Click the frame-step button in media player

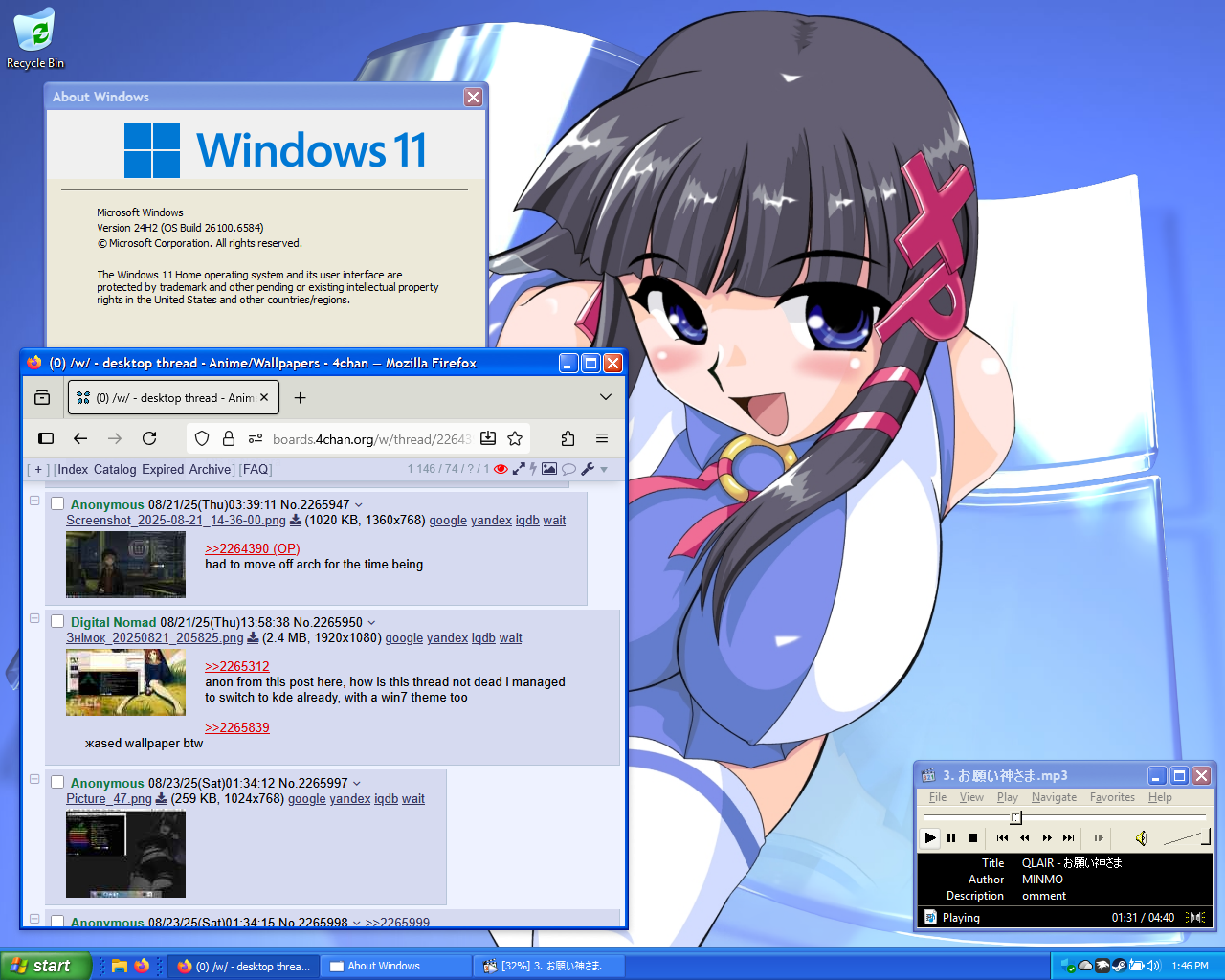(x=1099, y=837)
